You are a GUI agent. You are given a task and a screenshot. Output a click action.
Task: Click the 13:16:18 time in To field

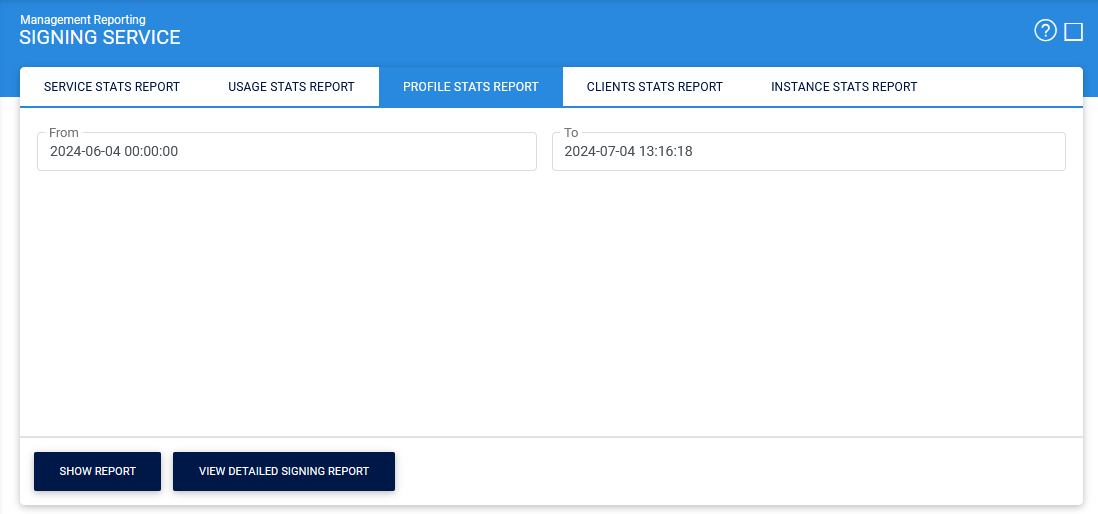(665, 152)
